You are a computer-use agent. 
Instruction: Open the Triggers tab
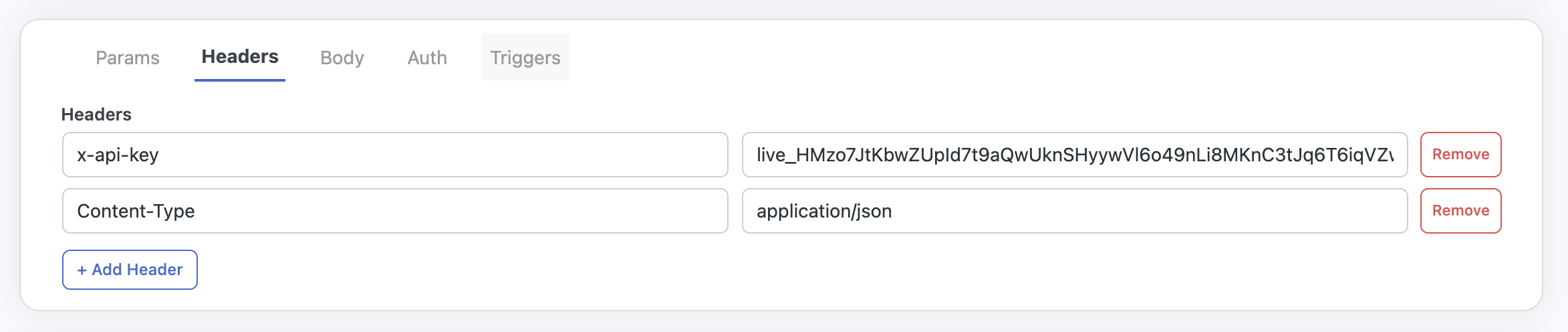click(x=525, y=58)
